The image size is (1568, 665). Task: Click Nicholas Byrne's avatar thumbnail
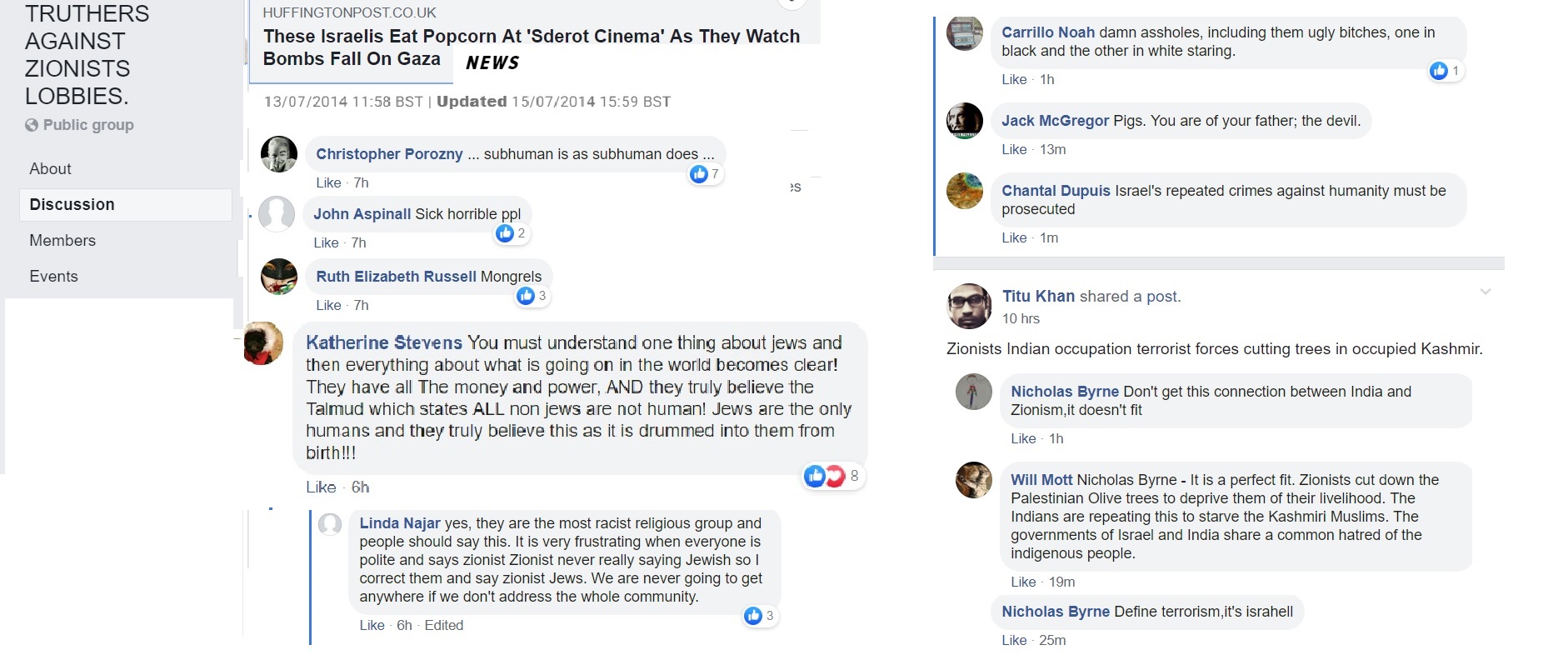(x=973, y=392)
